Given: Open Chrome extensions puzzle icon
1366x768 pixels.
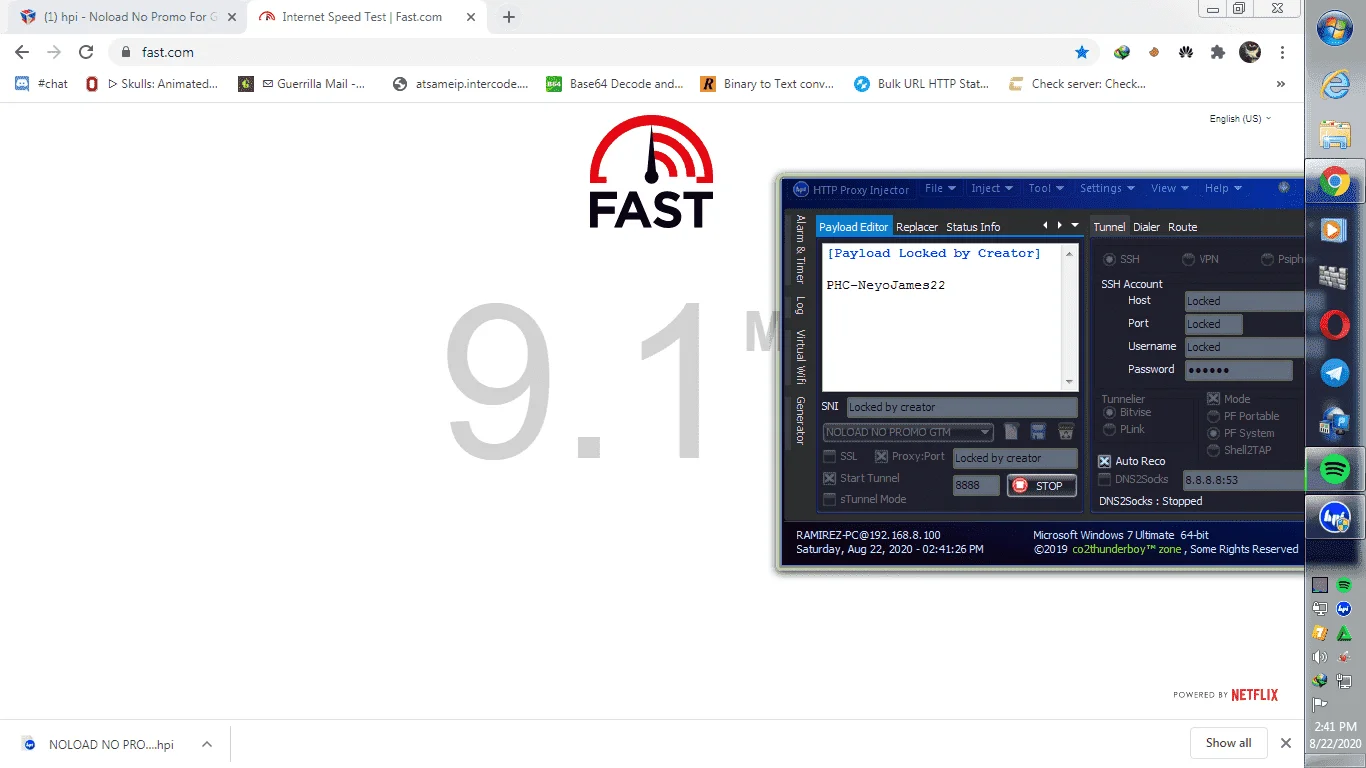Looking at the screenshot, I should pos(1217,52).
